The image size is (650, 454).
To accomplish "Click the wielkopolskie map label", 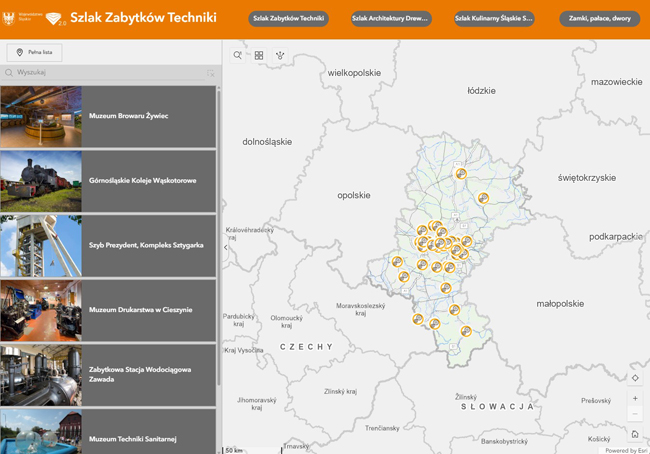I will (x=354, y=73).
